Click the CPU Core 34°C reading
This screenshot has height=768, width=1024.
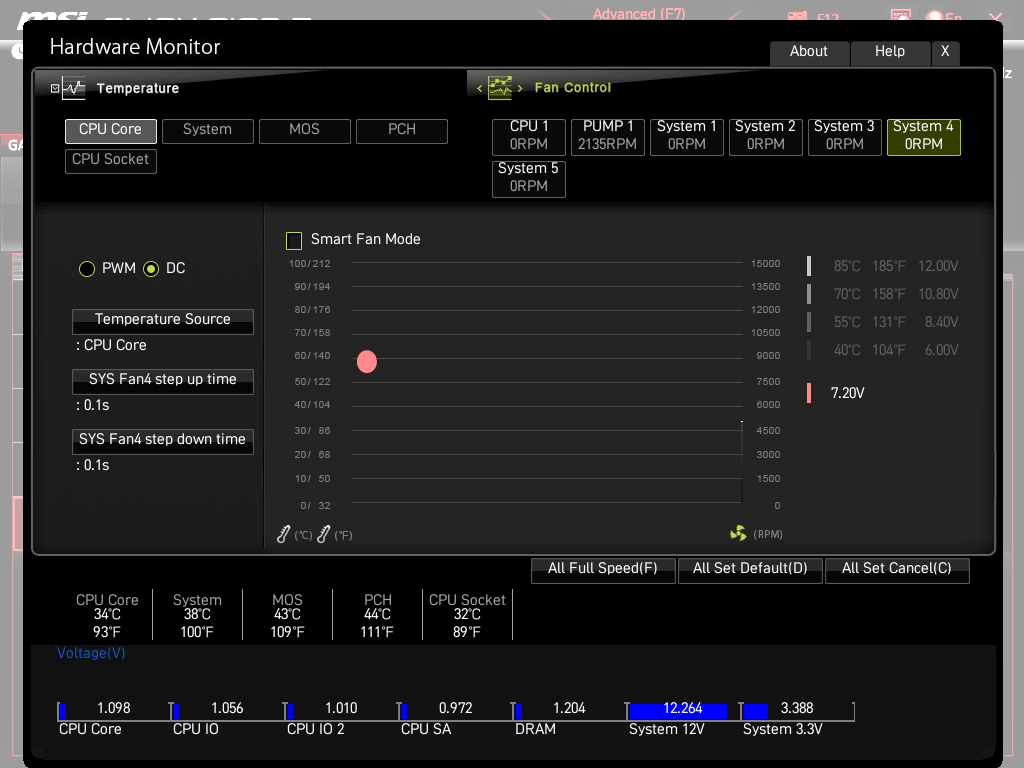tap(107, 615)
